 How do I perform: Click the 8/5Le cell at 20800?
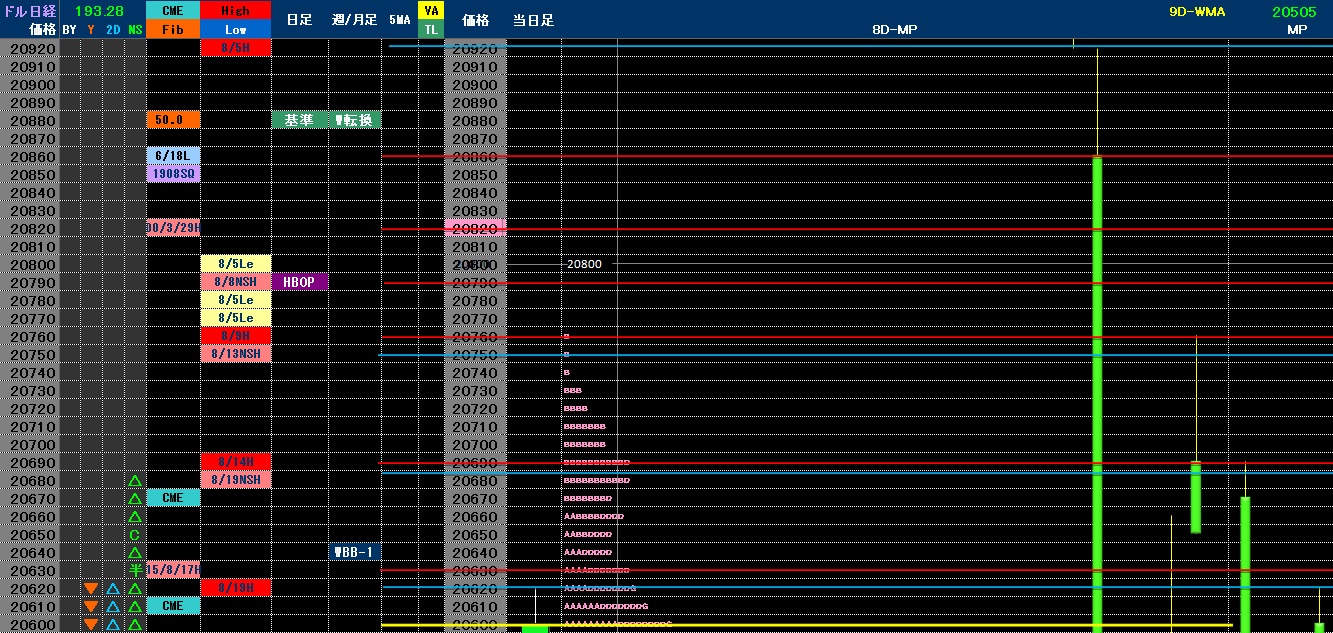(x=235, y=264)
